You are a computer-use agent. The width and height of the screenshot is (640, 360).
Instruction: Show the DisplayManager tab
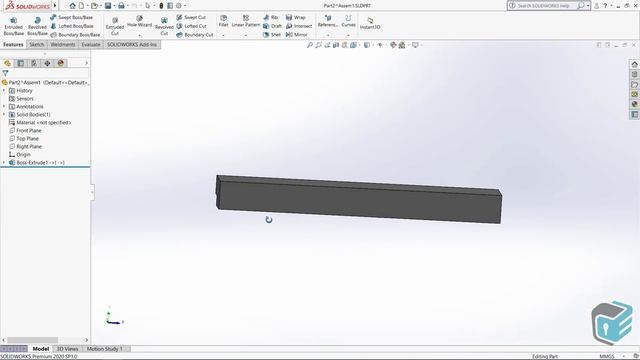point(61,63)
